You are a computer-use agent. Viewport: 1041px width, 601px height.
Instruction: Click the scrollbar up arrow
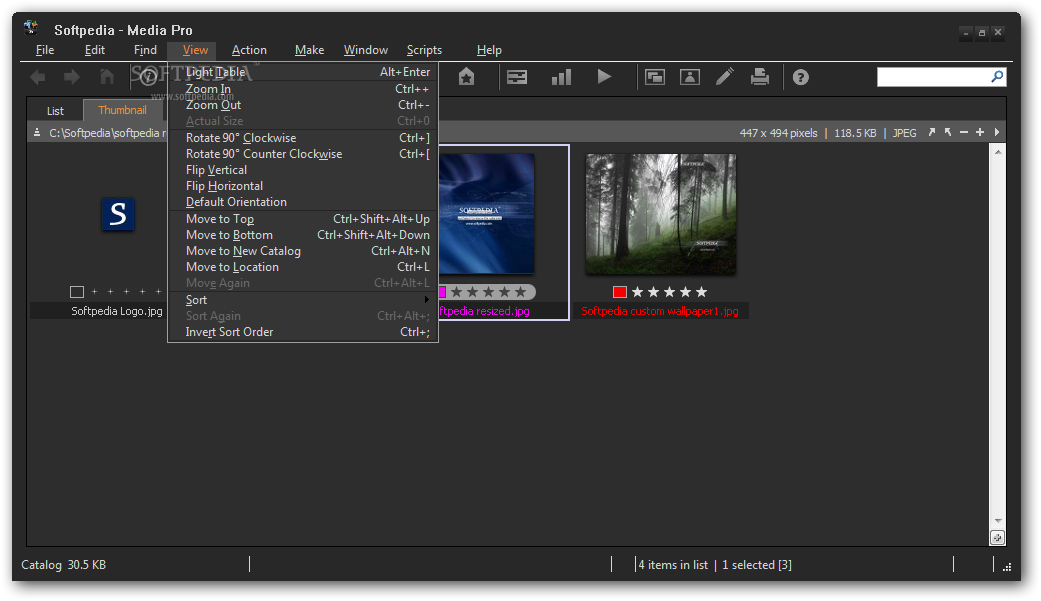coord(997,152)
